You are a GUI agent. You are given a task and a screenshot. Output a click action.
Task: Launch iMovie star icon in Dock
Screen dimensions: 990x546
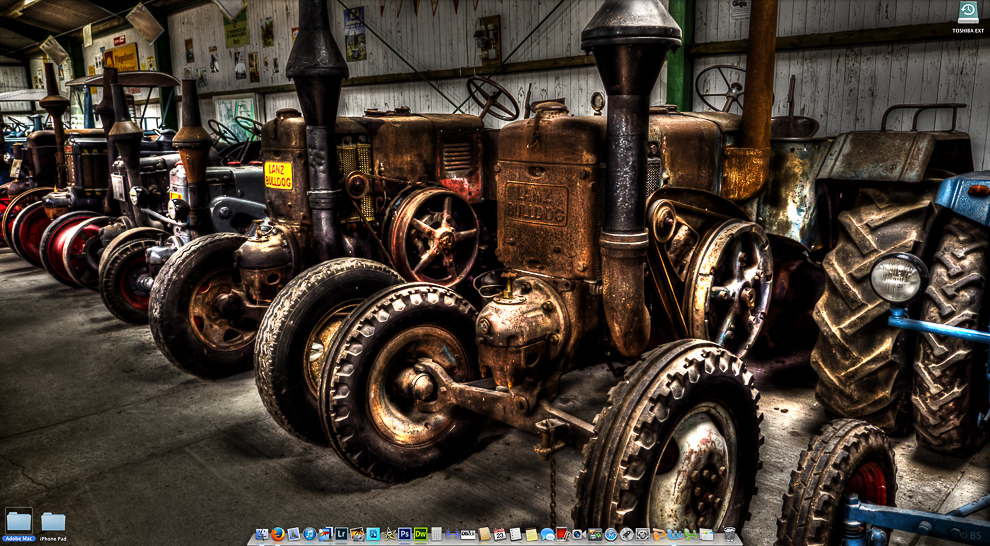pyautogui.click(x=389, y=534)
